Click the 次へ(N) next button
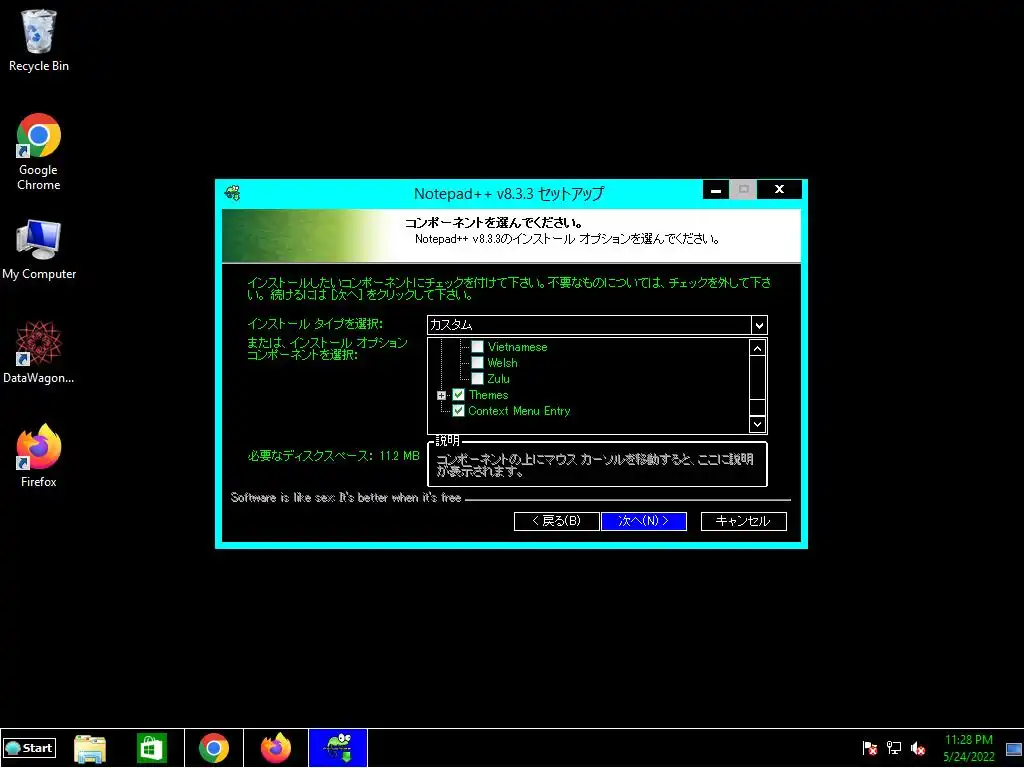The image size is (1024, 768). coord(644,521)
